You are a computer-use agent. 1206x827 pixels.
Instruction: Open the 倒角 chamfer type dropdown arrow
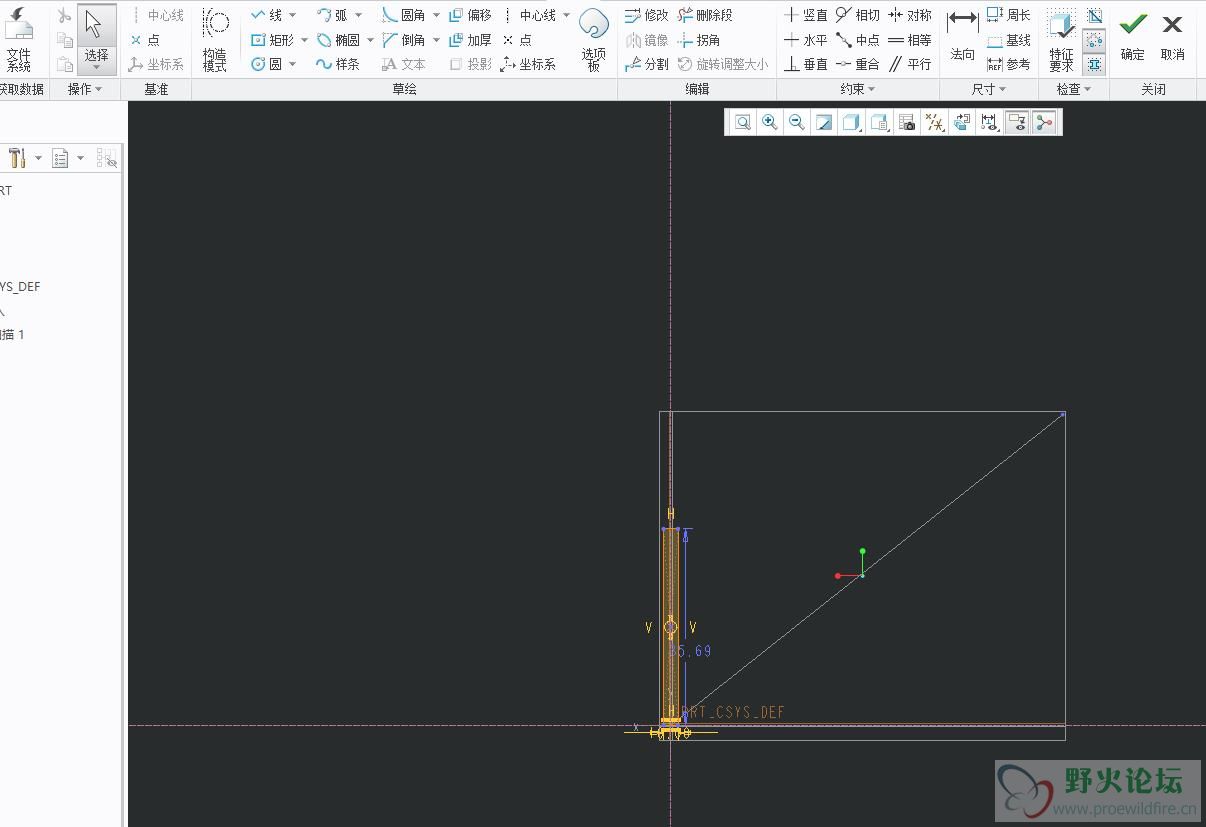pos(436,40)
